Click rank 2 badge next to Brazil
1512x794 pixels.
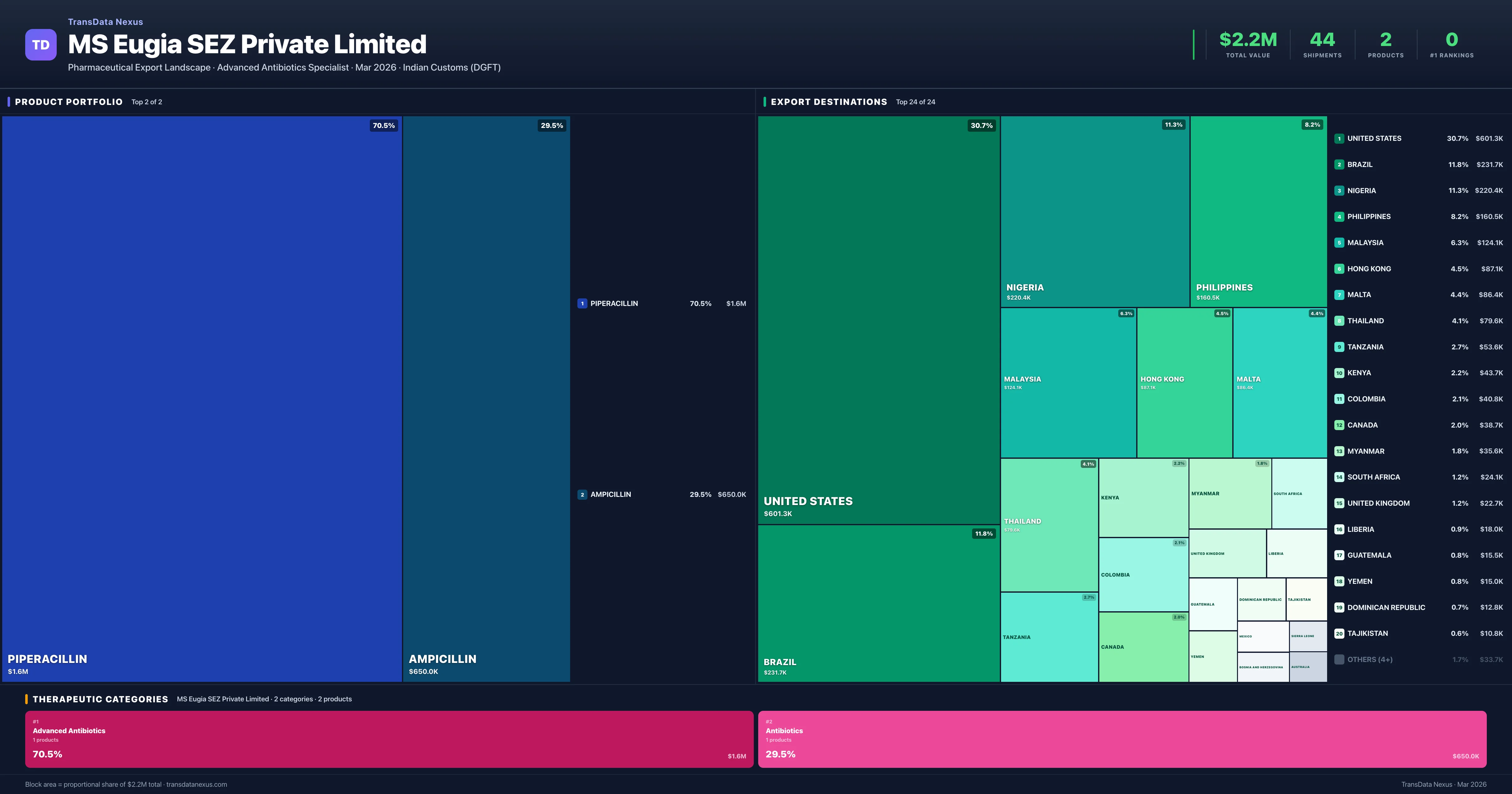[x=1339, y=164]
